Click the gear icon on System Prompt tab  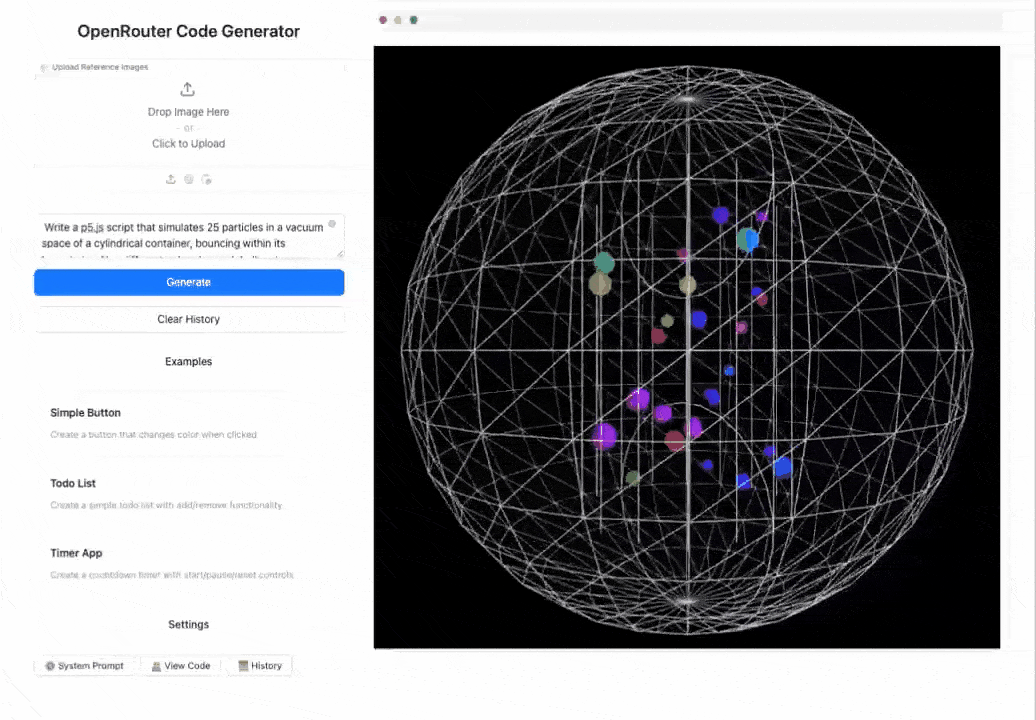(50, 666)
